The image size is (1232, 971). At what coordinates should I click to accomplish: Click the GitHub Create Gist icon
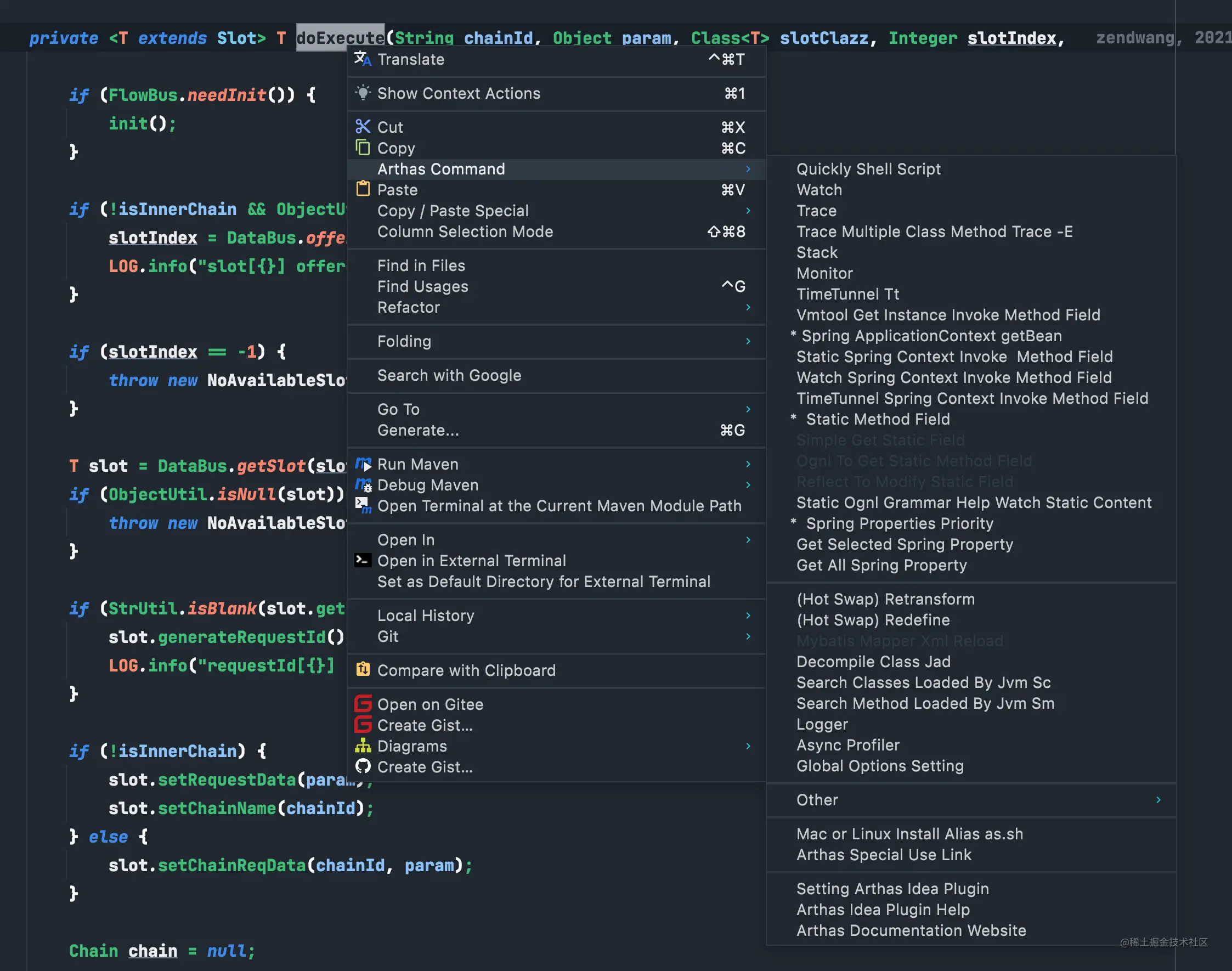point(363,766)
